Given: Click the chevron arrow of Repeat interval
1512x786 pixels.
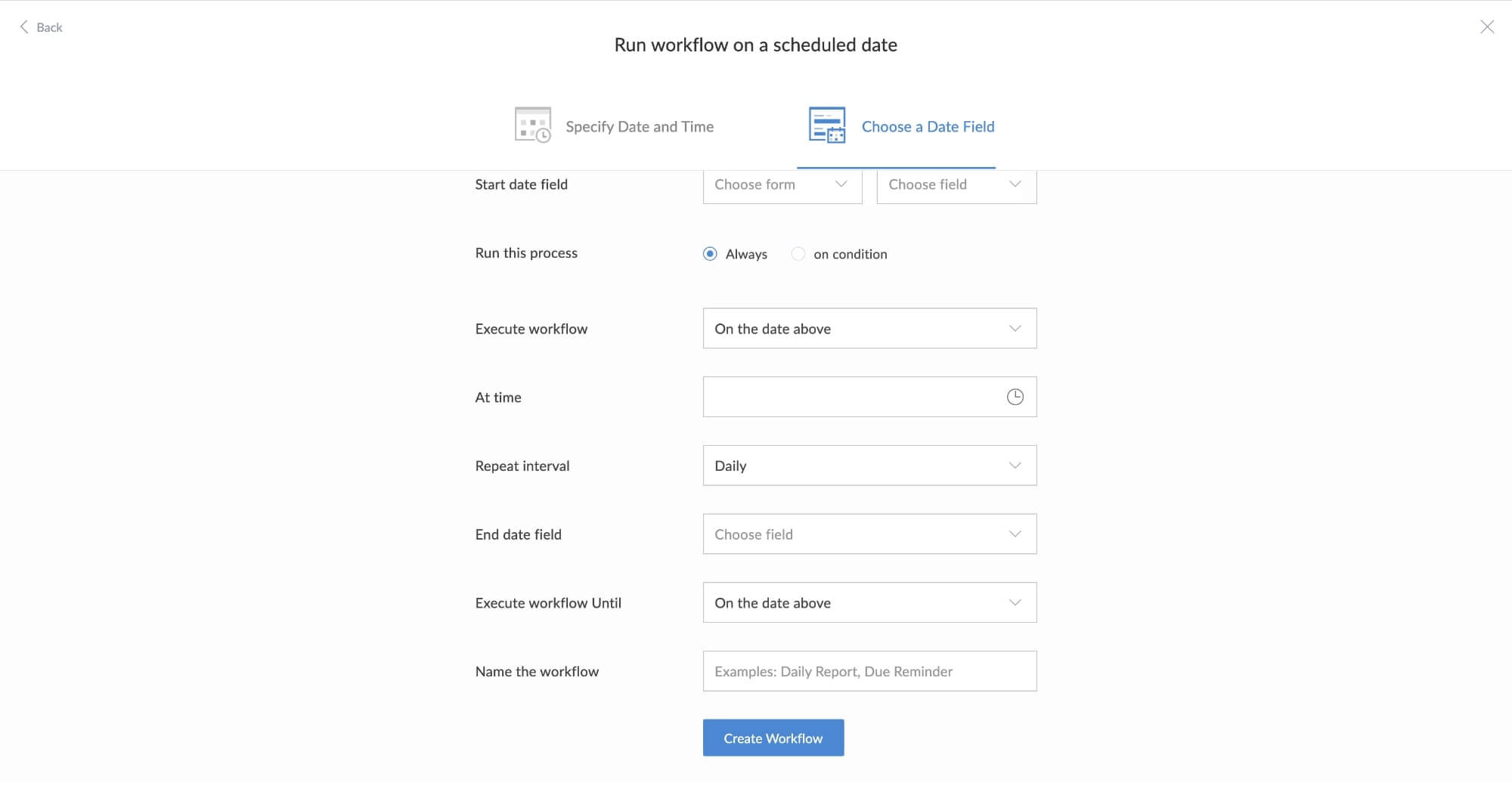Looking at the screenshot, I should coord(1015,466).
